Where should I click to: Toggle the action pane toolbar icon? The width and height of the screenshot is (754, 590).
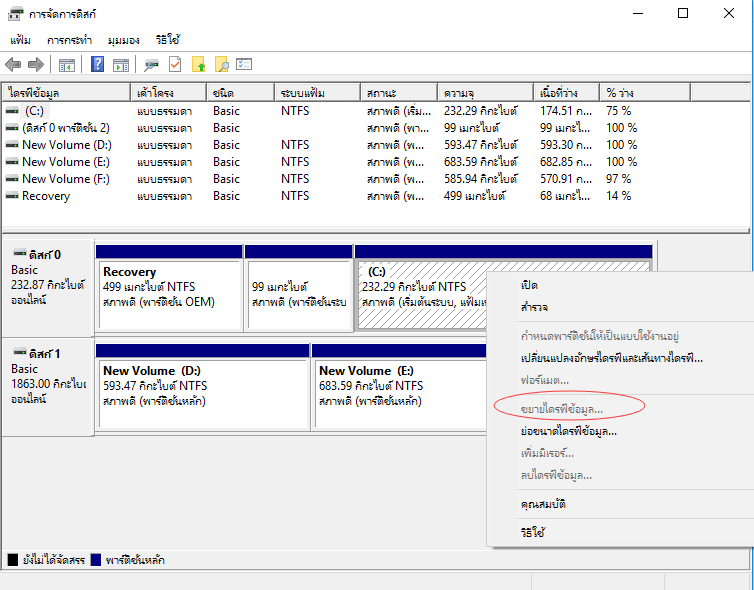point(120,65)
